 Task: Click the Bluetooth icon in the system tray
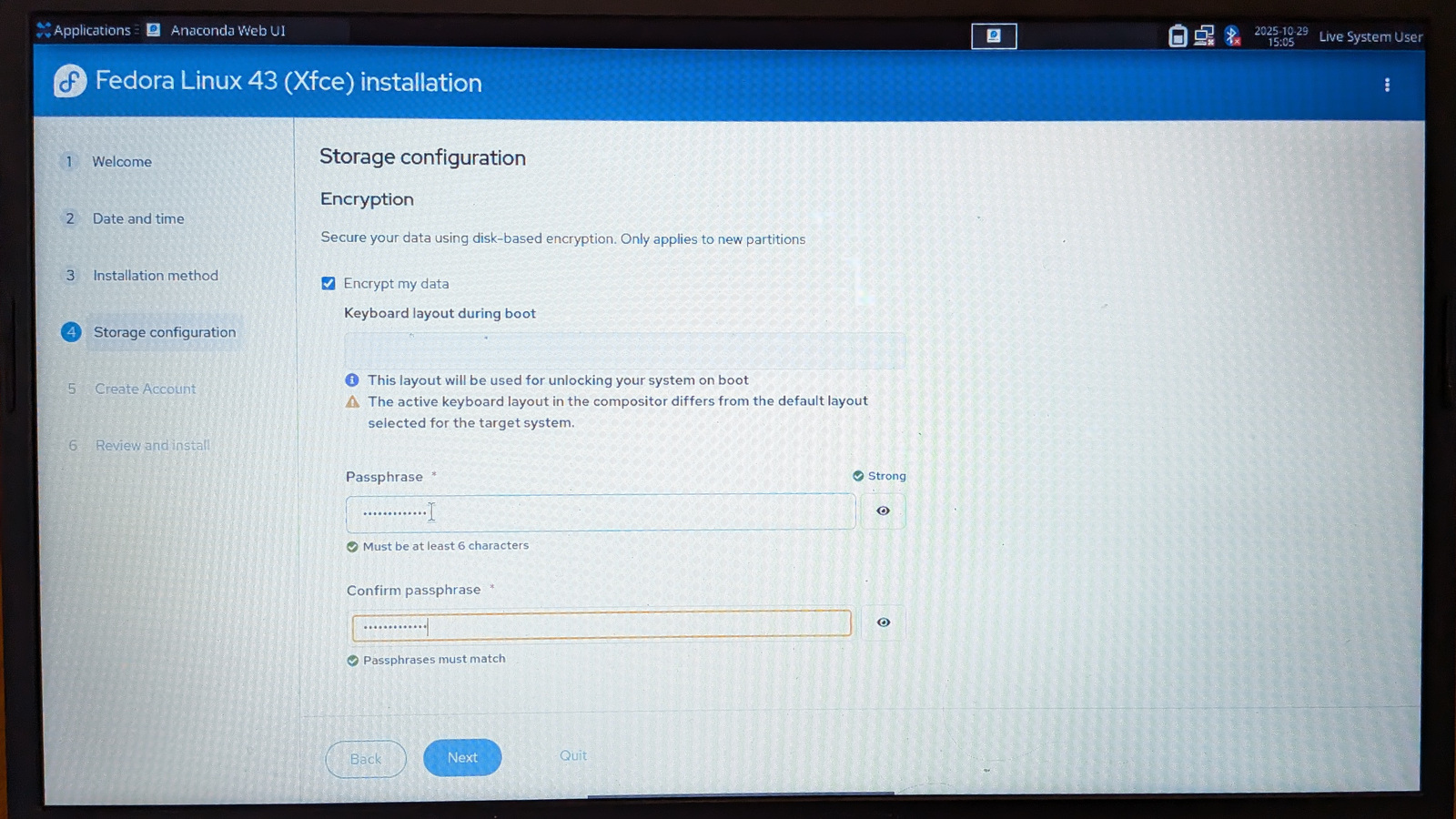[x=1232, y=35]
